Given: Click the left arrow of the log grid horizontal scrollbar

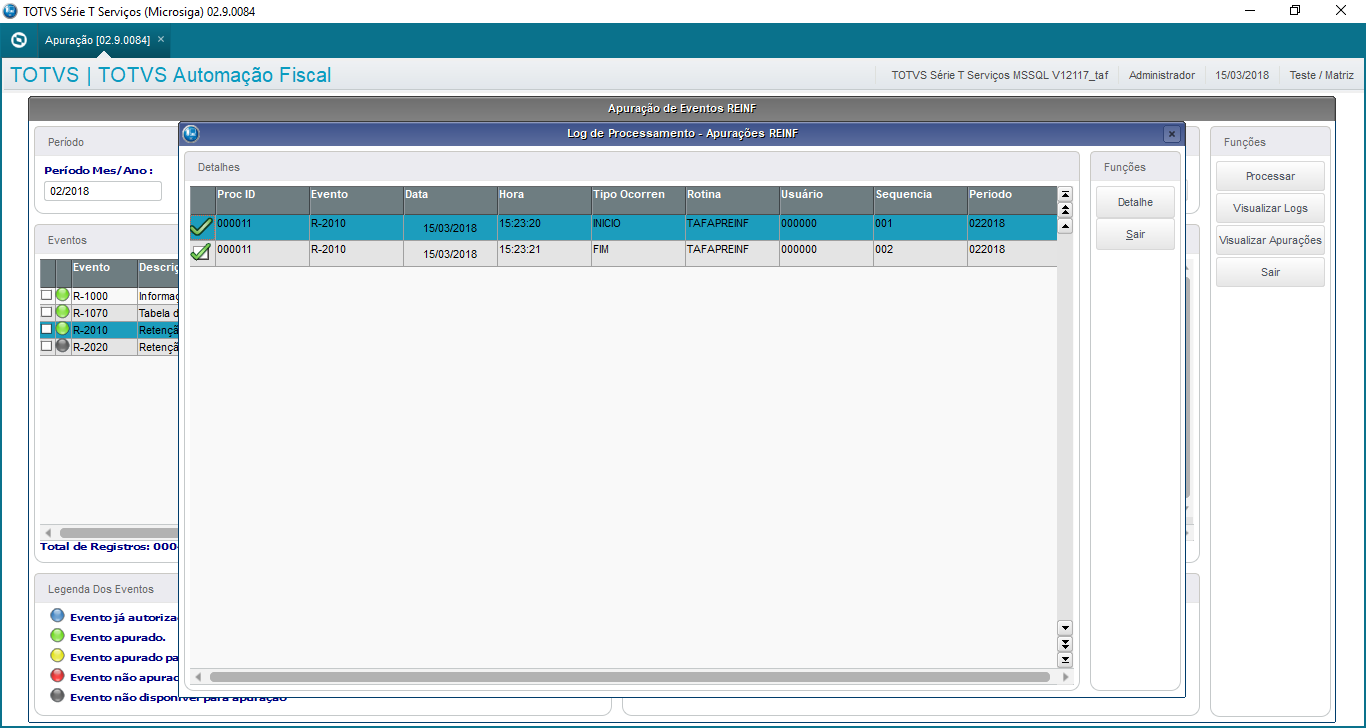Looking at the screenshot, I should tap(198, 677).
